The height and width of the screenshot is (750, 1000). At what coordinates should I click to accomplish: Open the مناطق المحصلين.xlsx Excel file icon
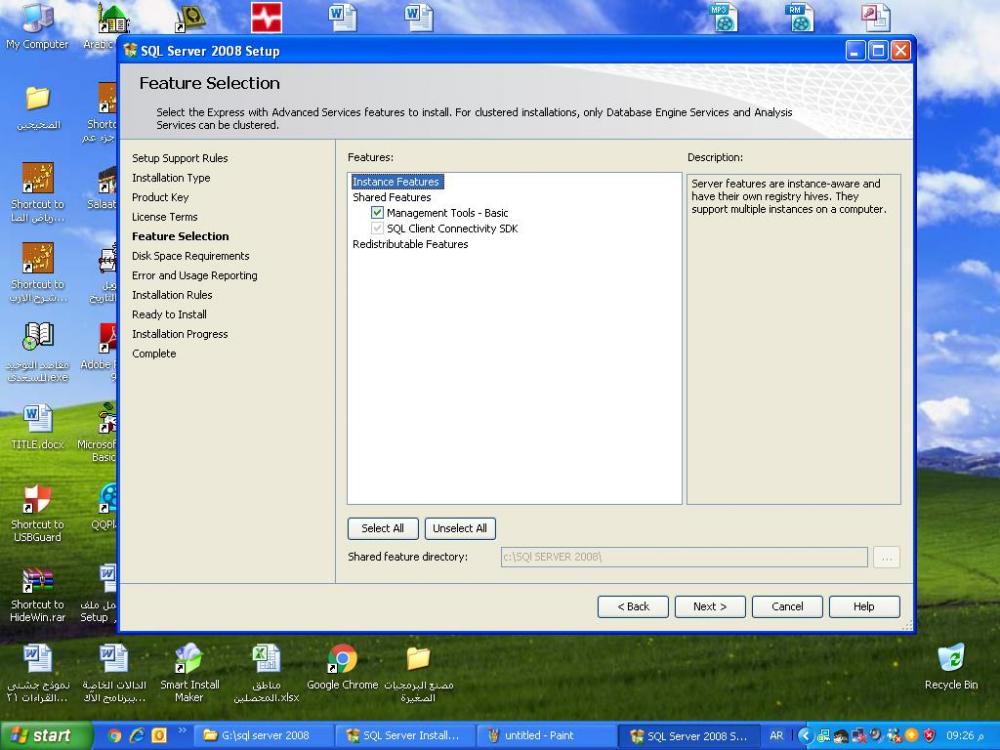click(266, 673)
